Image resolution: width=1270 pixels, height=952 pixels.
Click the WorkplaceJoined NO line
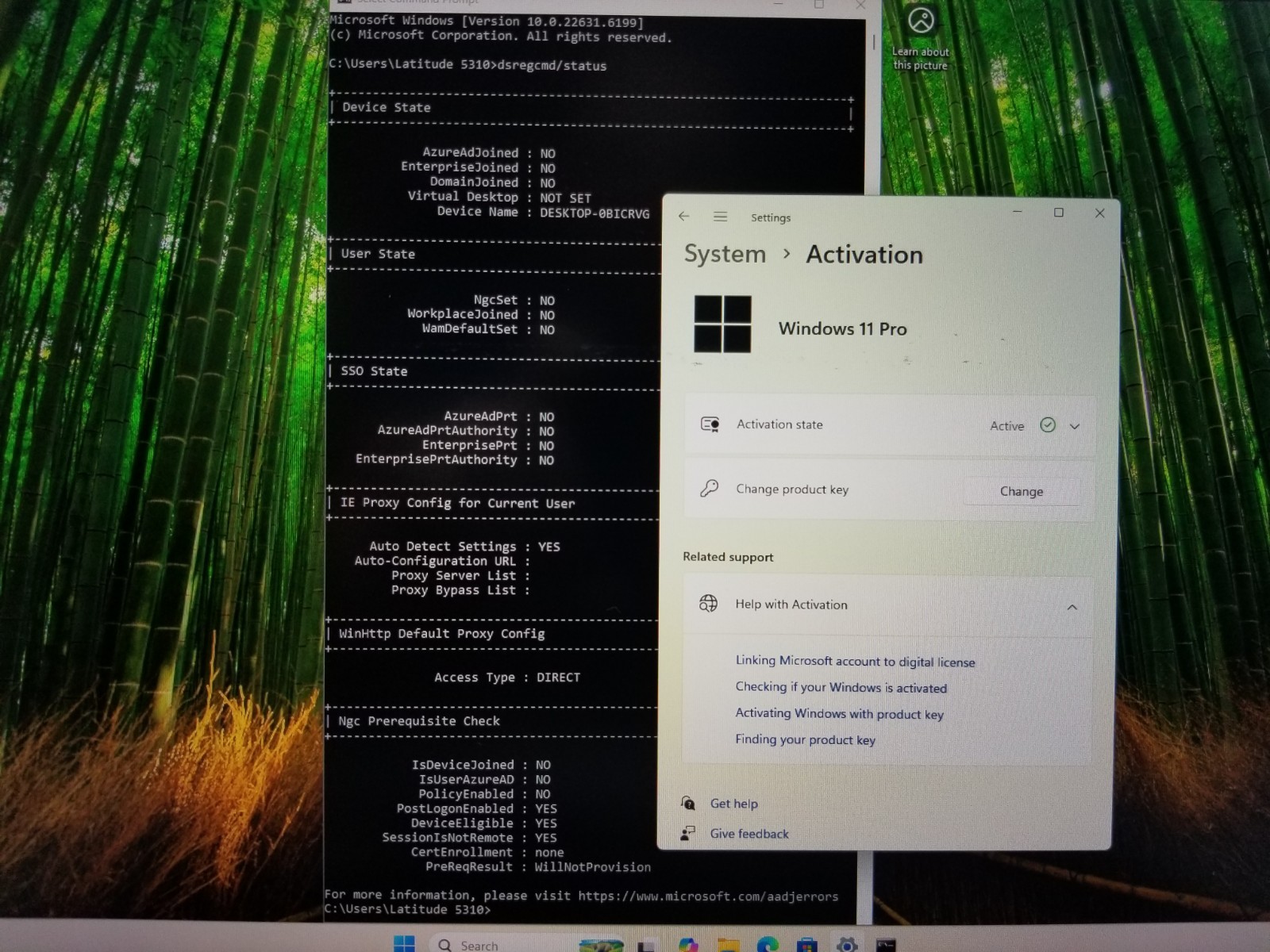point(481,314)
